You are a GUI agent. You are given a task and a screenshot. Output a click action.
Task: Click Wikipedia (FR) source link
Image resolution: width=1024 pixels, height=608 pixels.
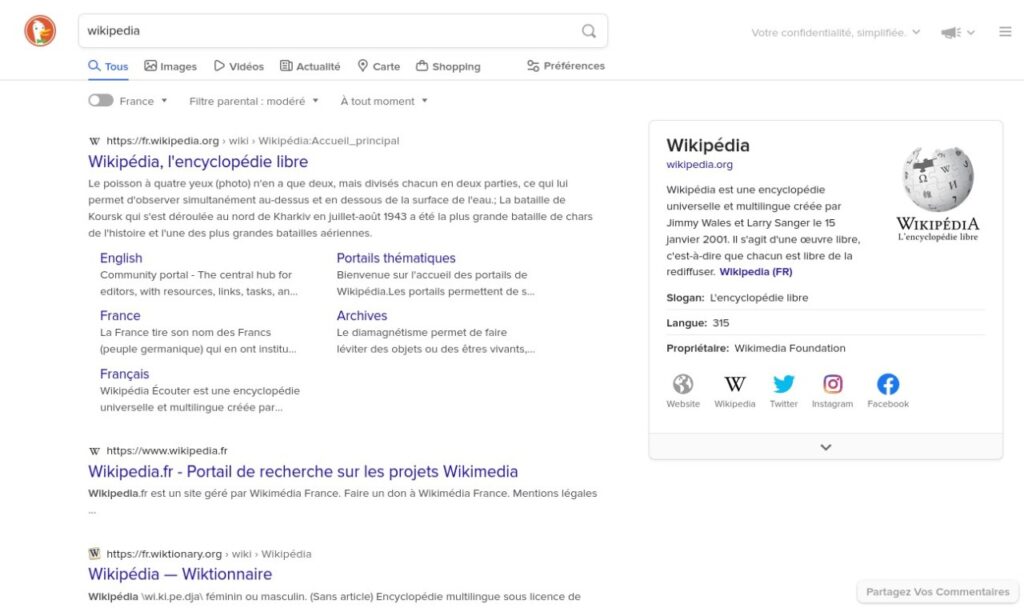(756, 272)
